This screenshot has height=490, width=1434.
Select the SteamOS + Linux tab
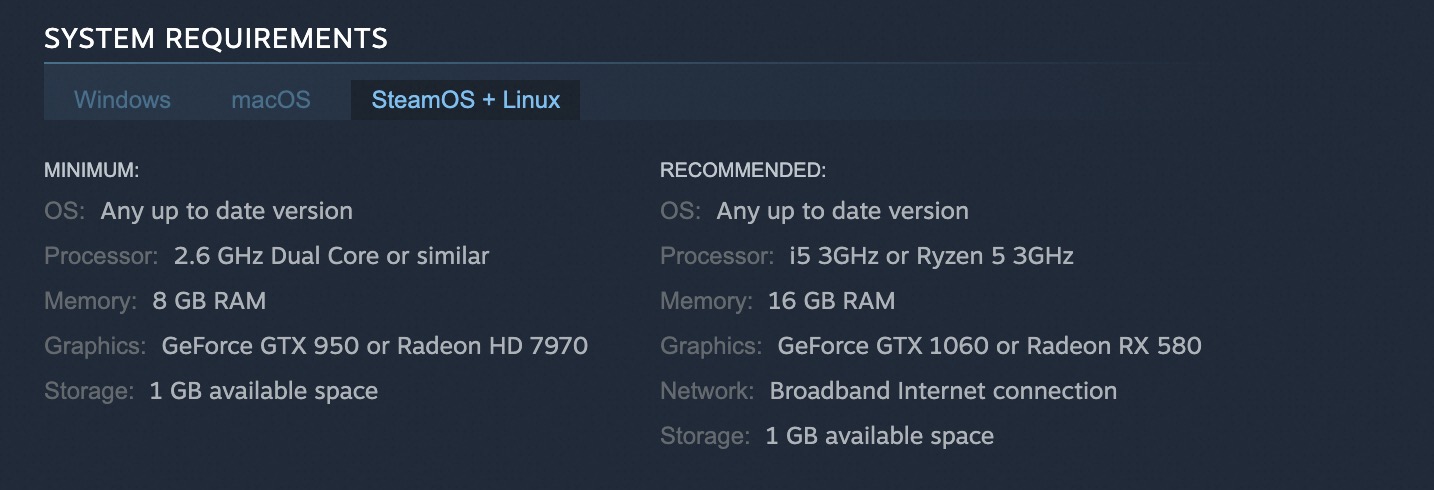pos(465,100)
